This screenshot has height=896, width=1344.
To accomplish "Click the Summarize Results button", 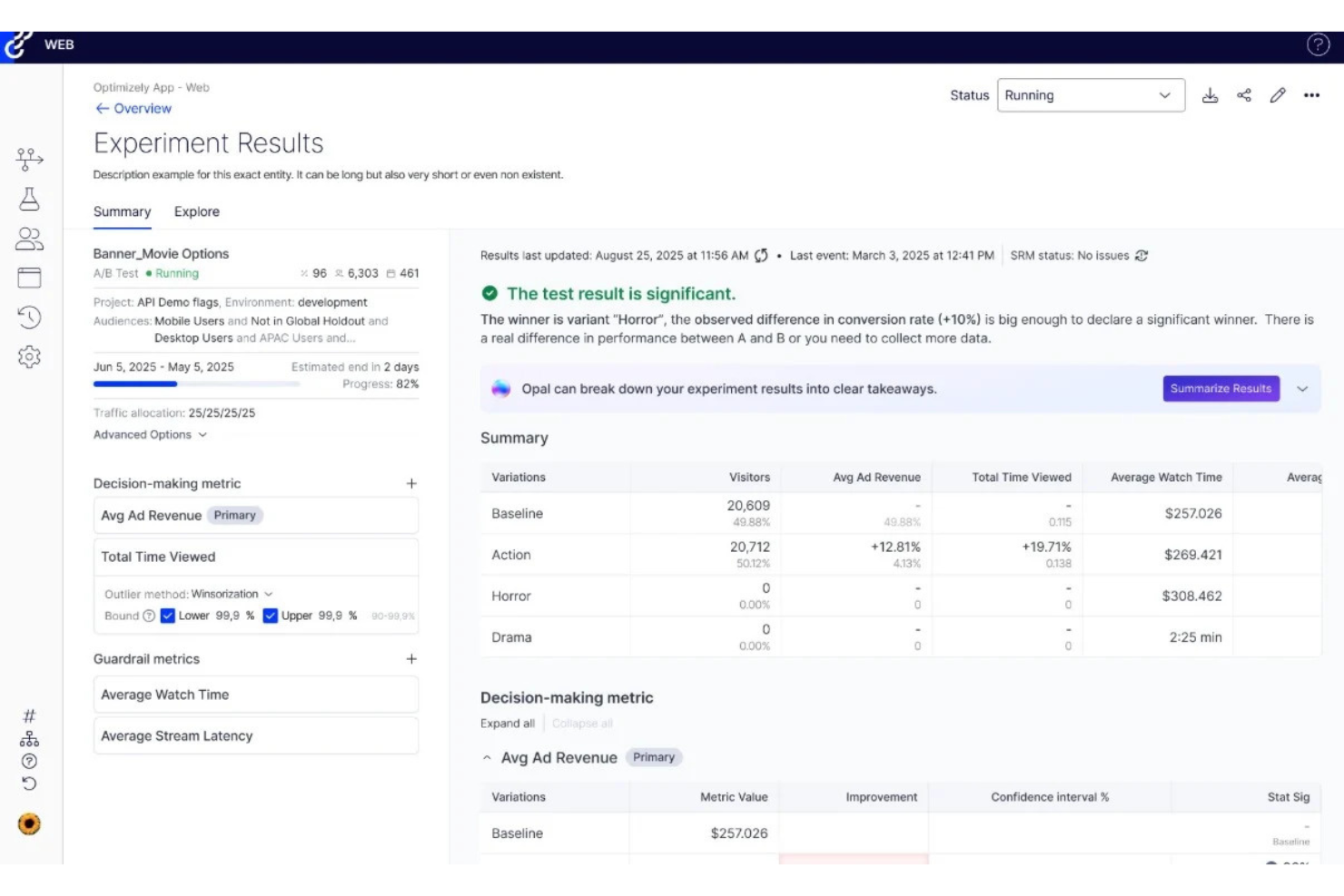I will point(1220,389).
